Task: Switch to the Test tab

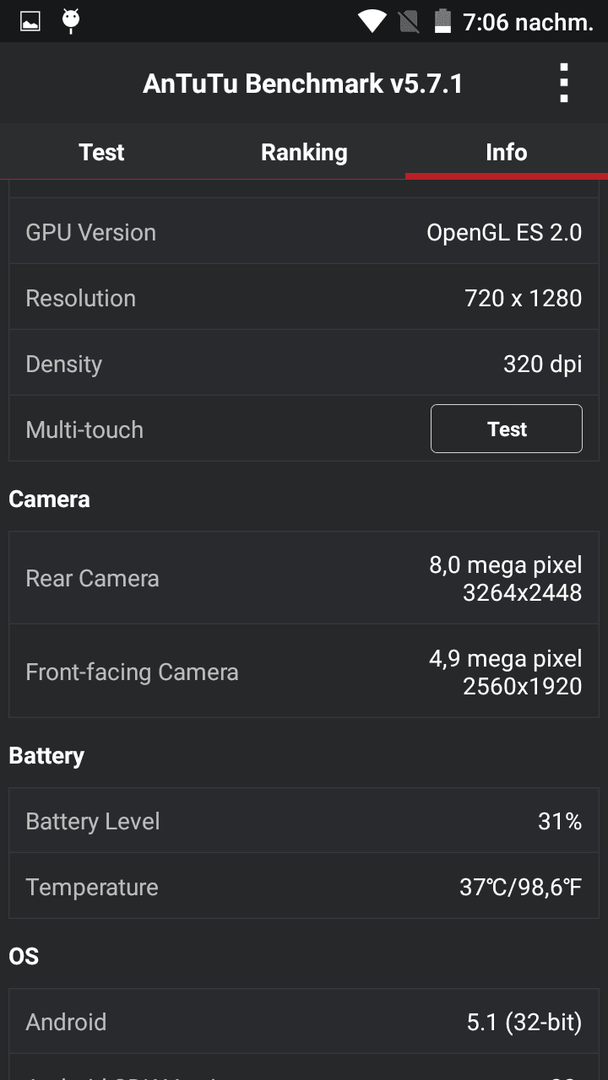Action: [x=101, y=152]
